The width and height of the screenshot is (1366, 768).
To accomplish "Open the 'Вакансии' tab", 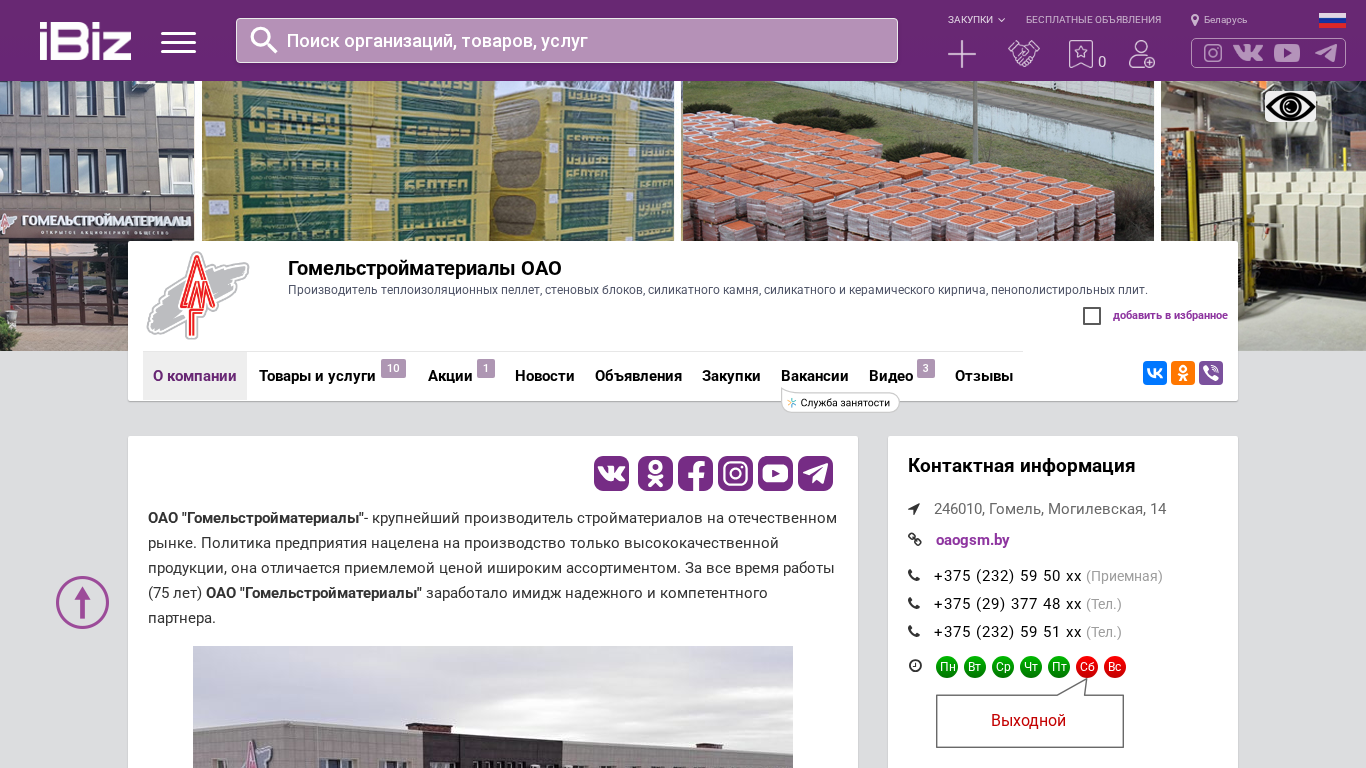I will 815,376.
